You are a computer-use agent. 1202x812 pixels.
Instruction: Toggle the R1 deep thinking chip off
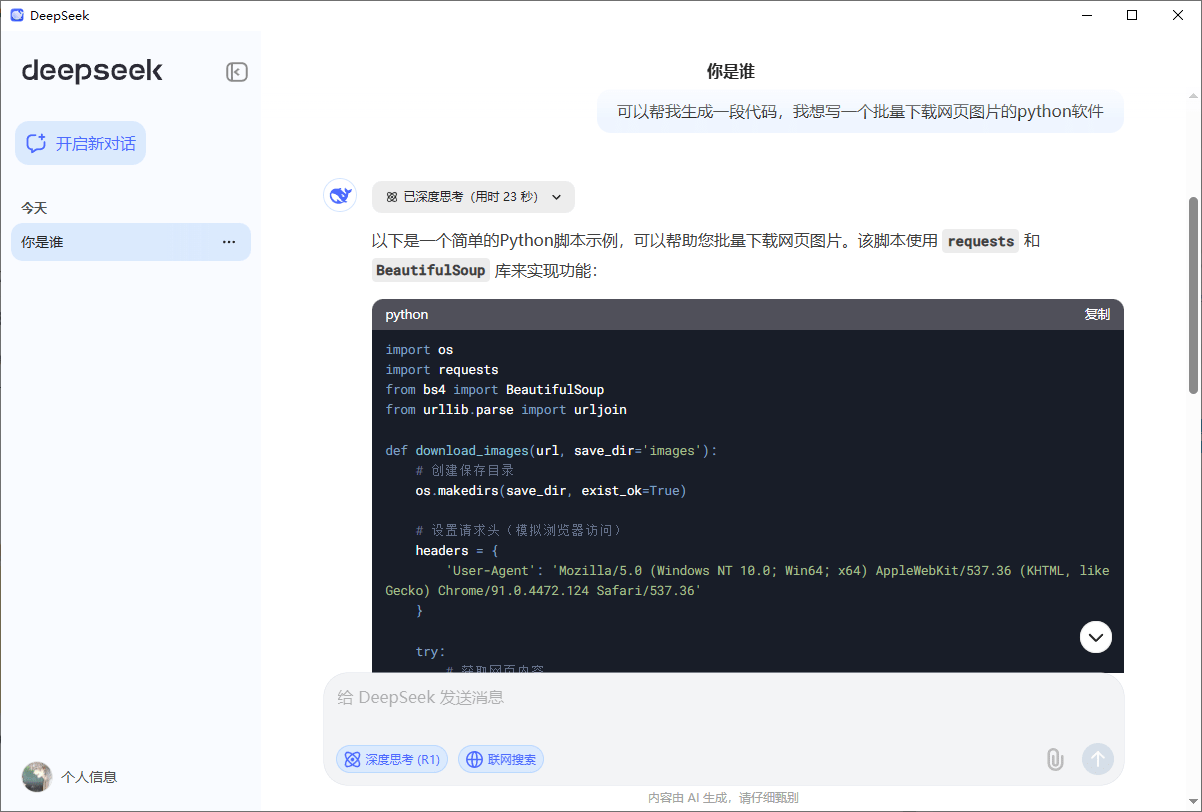click(391, 759)
